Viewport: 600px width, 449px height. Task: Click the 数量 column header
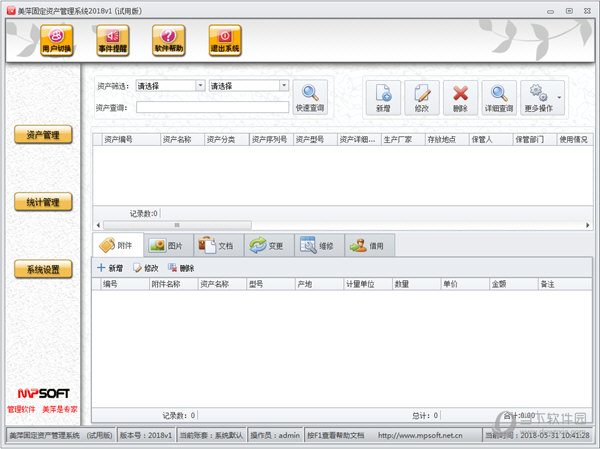pos(417,284)
